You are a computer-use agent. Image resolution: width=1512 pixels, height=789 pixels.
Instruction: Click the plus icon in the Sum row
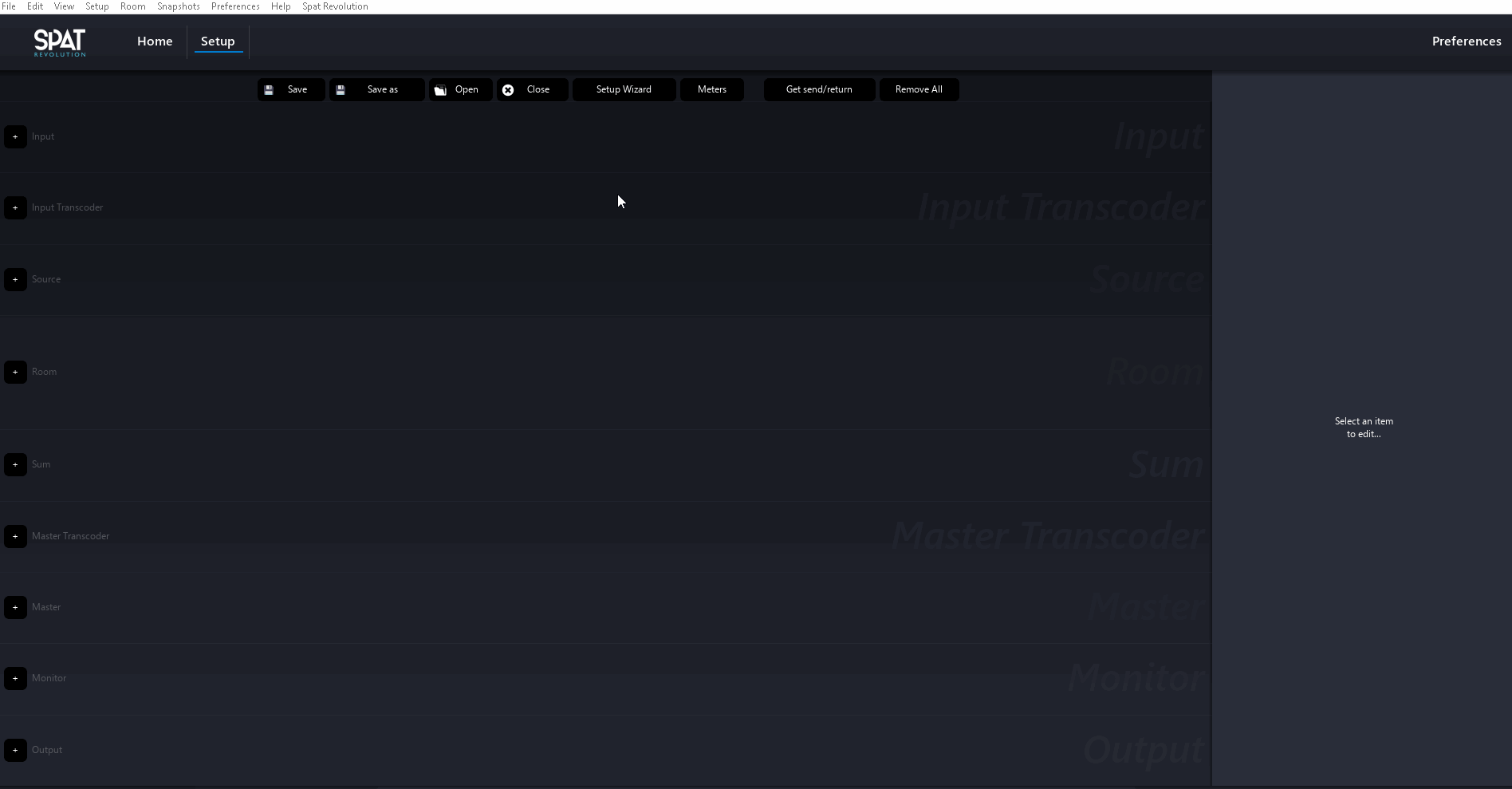[x=15, y=464]
